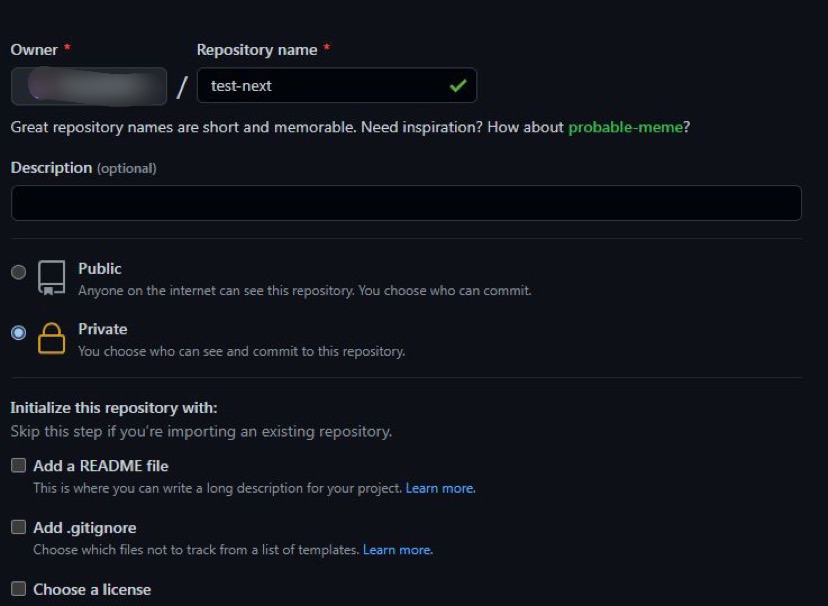Click the Public repository book icon
The height and width of the screenshot is (606, 828).
point(52,277)
